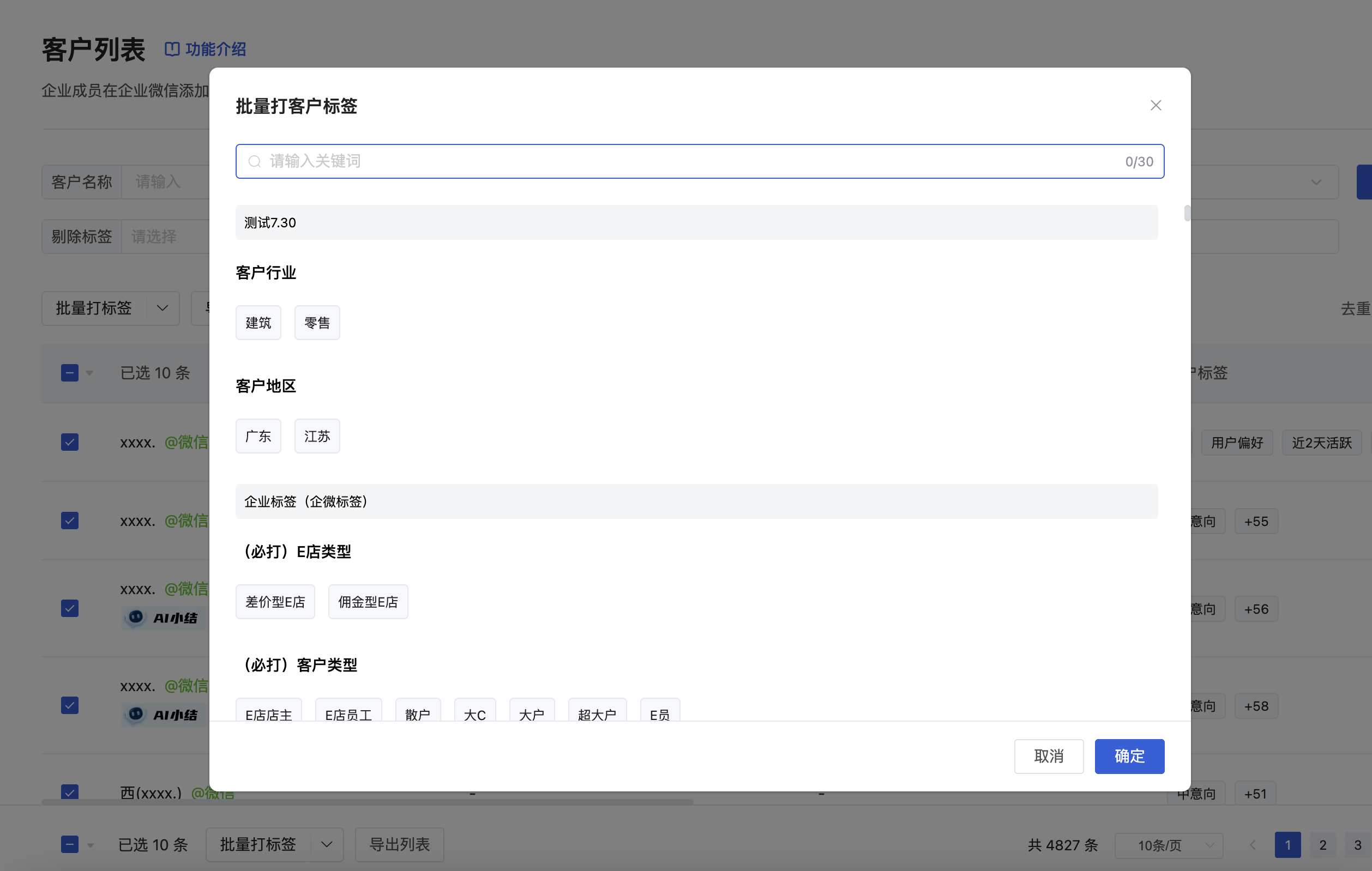1372x871 pixels.
Task: Toggle header select-all checkbox beside 已选 10 条
Action: point(69,373)
